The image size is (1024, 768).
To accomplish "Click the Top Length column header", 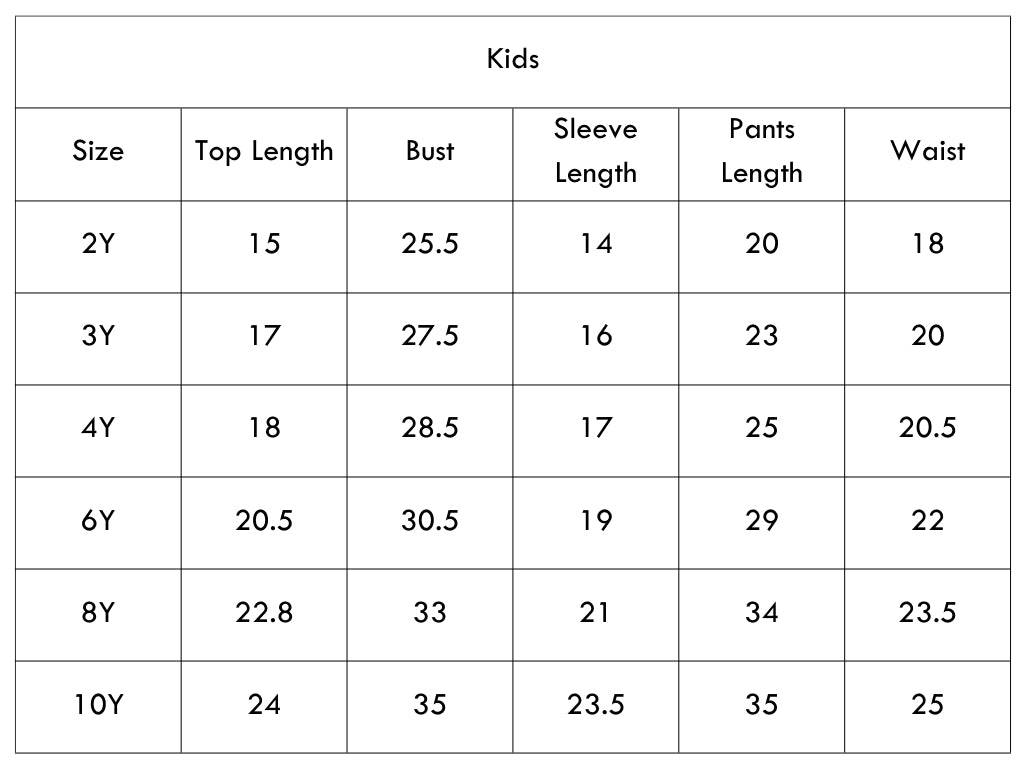I will coord(264,152).
